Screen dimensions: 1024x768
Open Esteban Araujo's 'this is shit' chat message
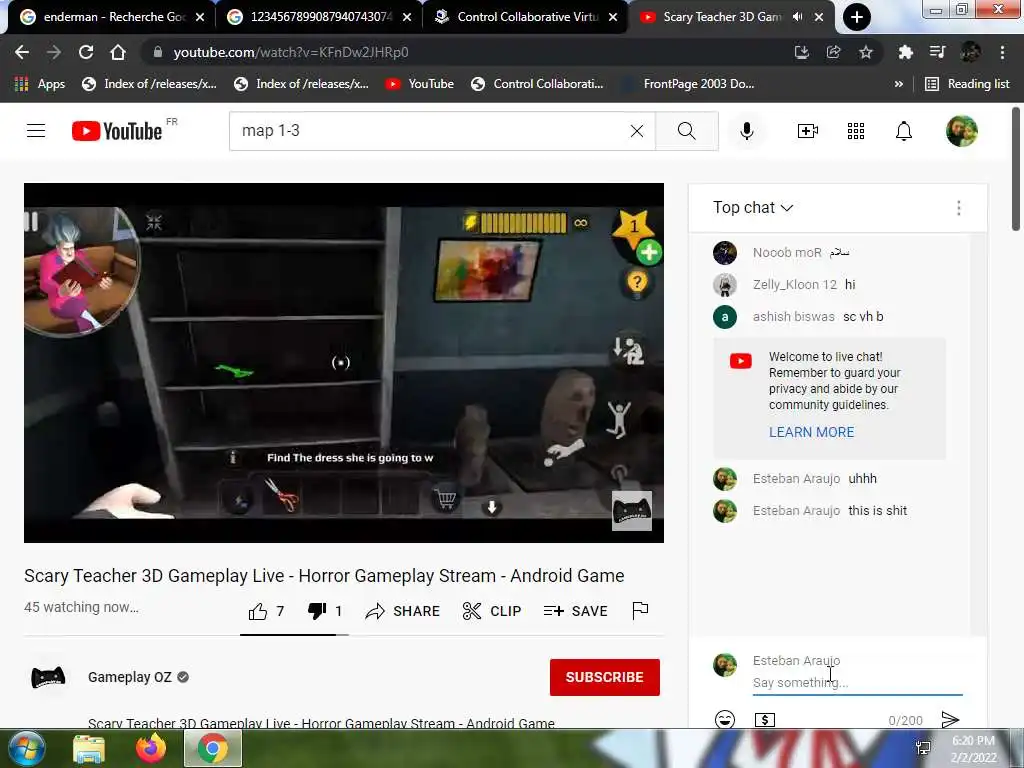tap(877, 511)
